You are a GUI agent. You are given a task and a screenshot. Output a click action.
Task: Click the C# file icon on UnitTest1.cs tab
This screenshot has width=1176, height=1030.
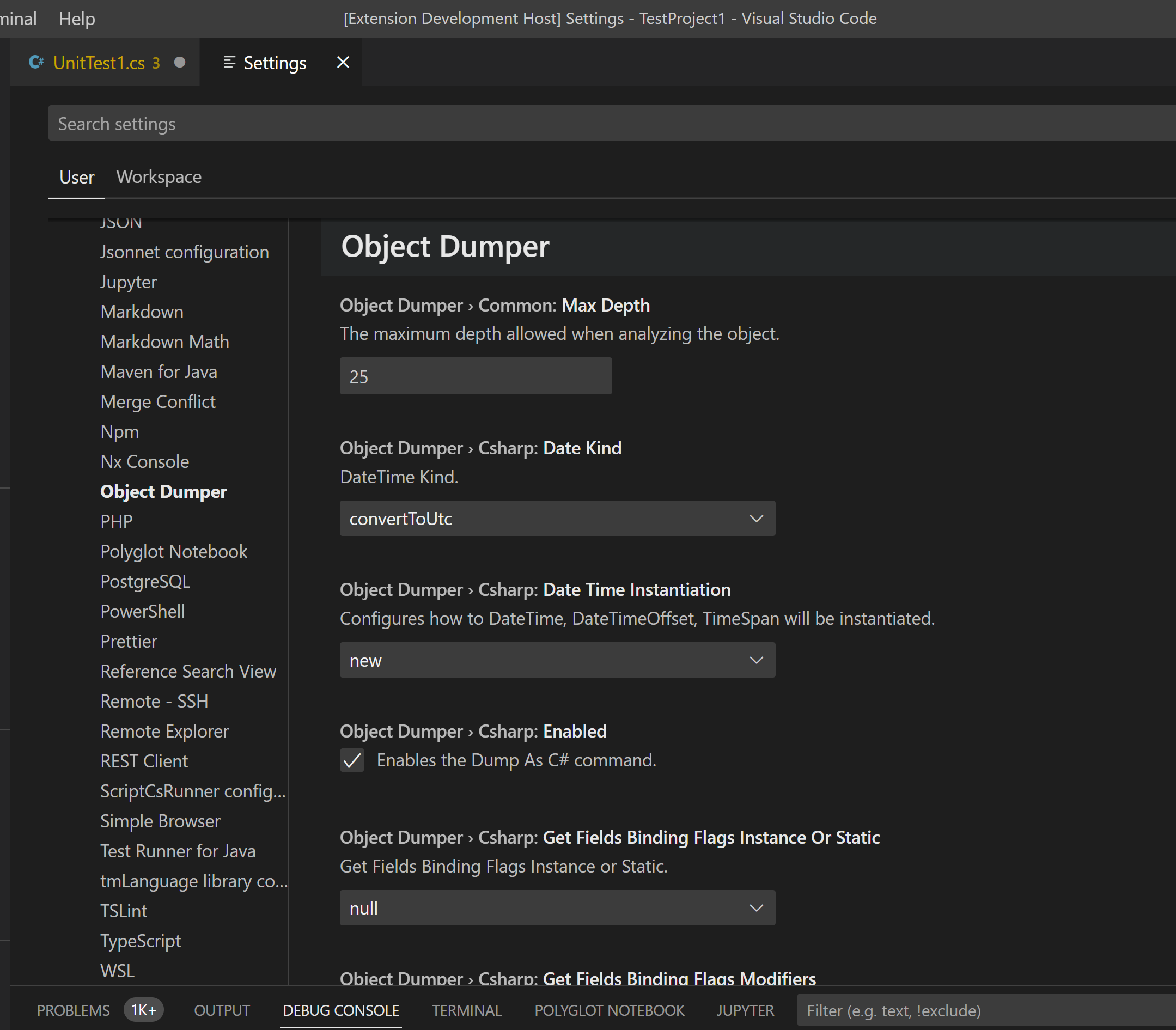coord(35,62)
